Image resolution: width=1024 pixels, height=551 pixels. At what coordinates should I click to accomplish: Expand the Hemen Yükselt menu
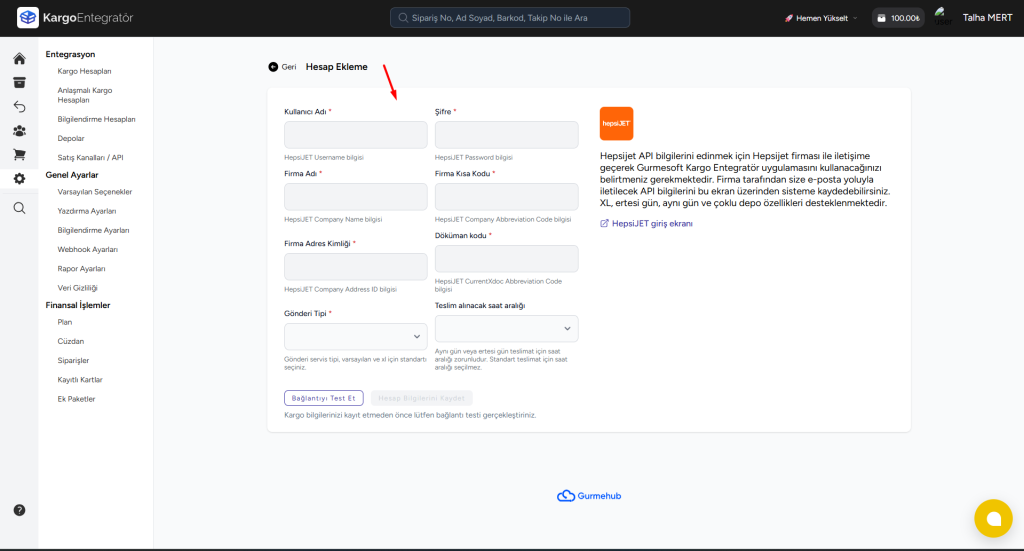click(821, 18)
